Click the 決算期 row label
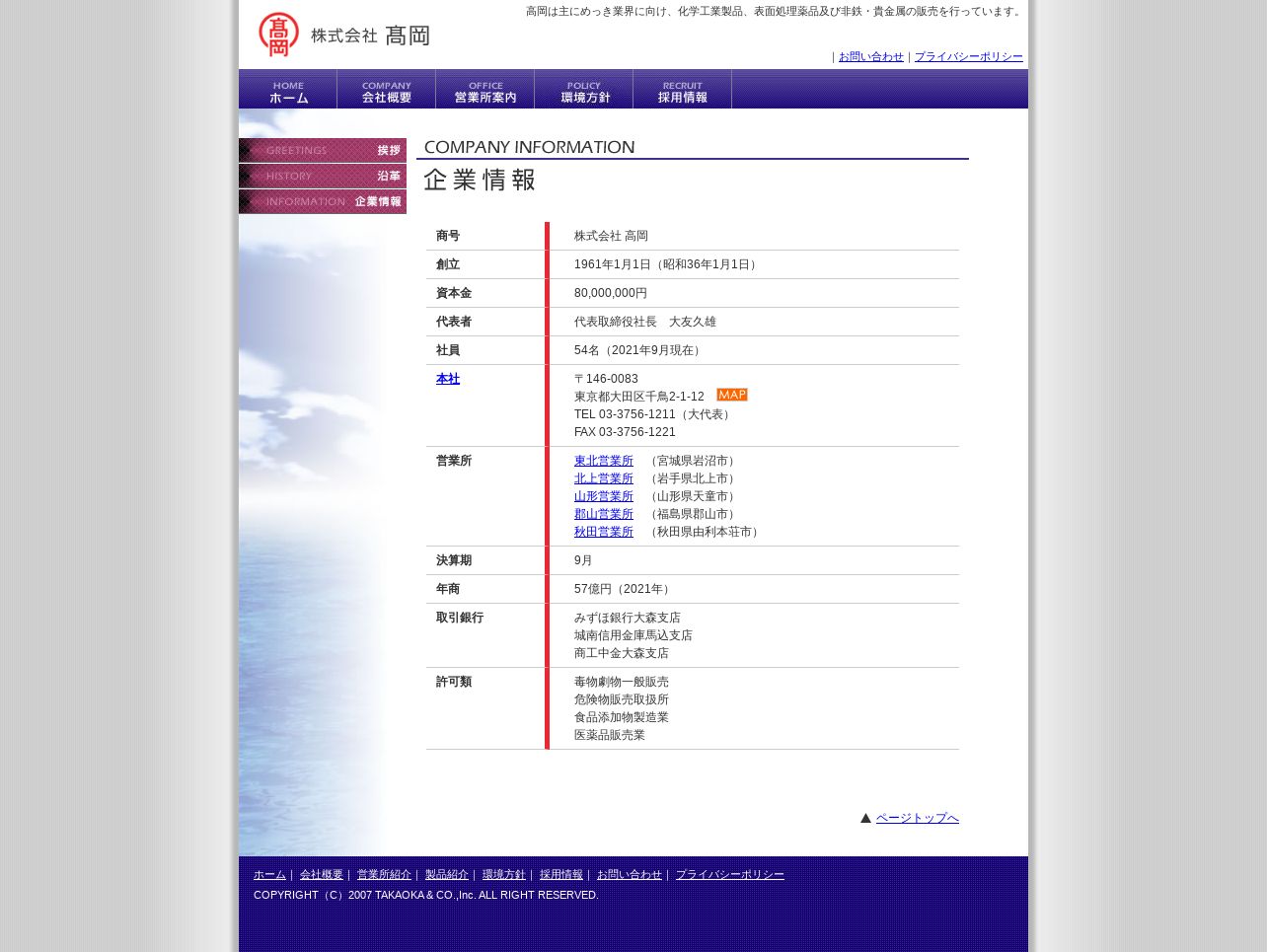Image resolution: width=1267 pixels, height=952 pixels. tap(454, 560)
